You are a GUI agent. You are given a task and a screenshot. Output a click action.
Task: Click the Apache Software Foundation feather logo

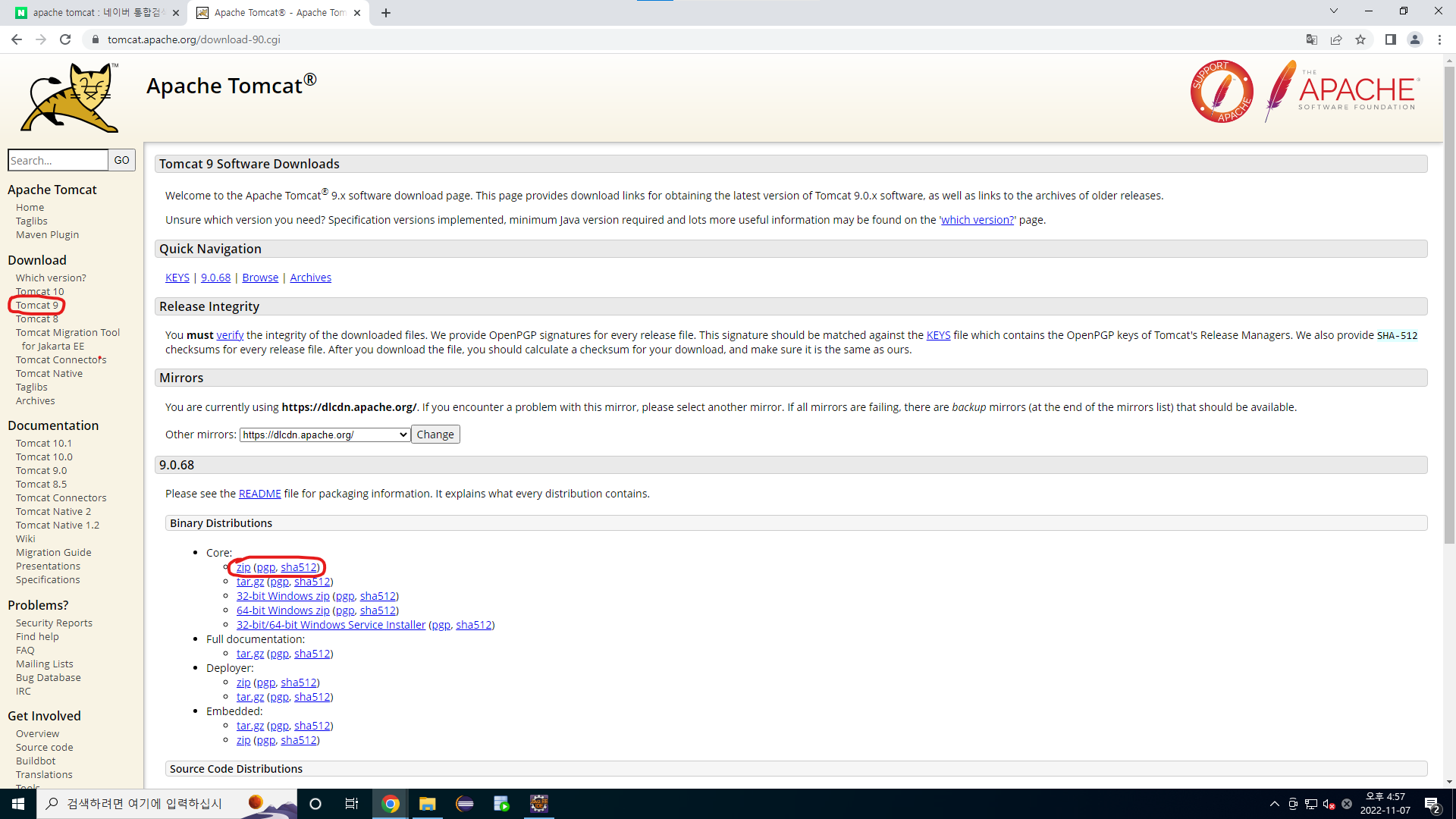(x=1341, y=92)
